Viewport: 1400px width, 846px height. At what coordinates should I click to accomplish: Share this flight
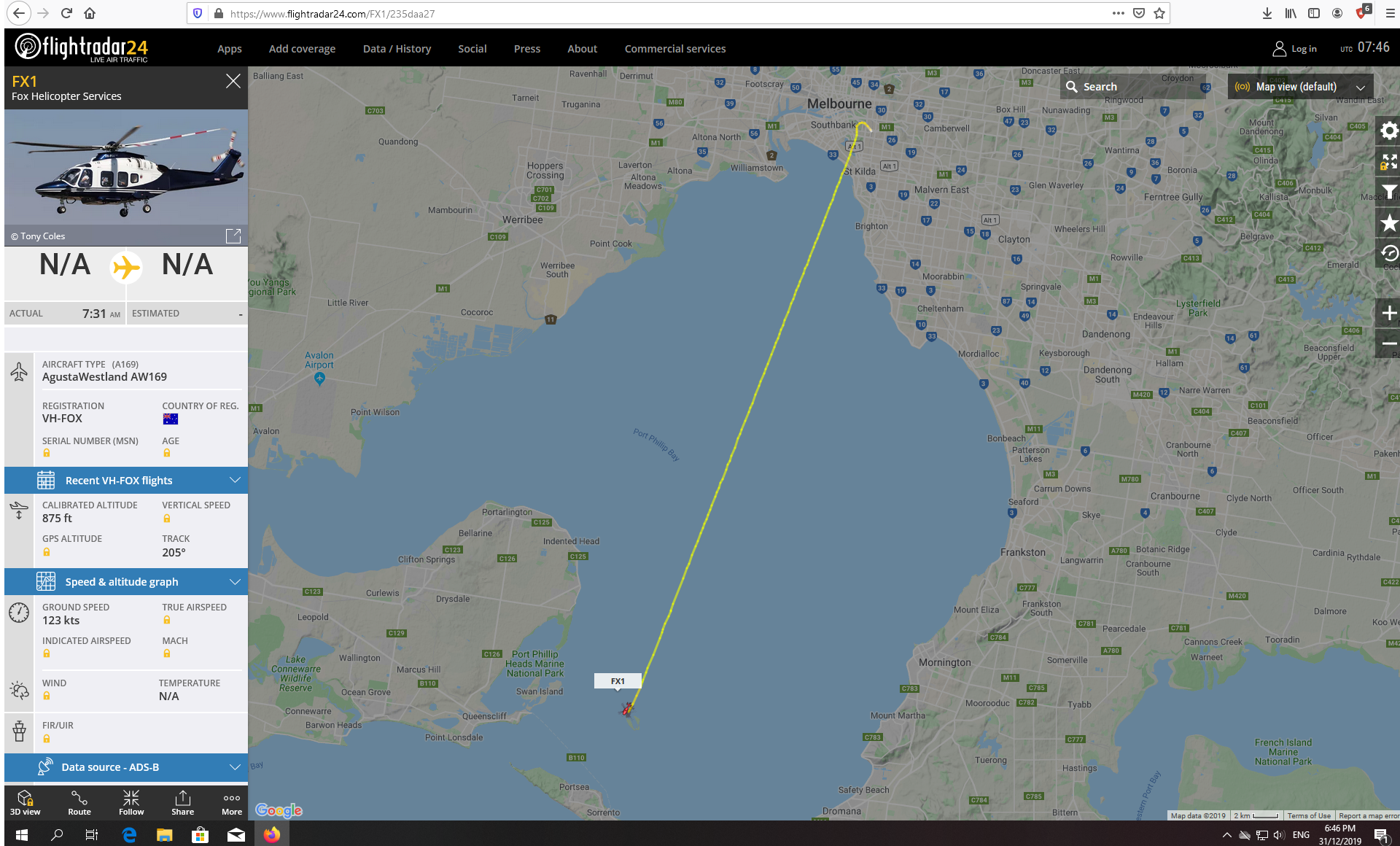182,802
